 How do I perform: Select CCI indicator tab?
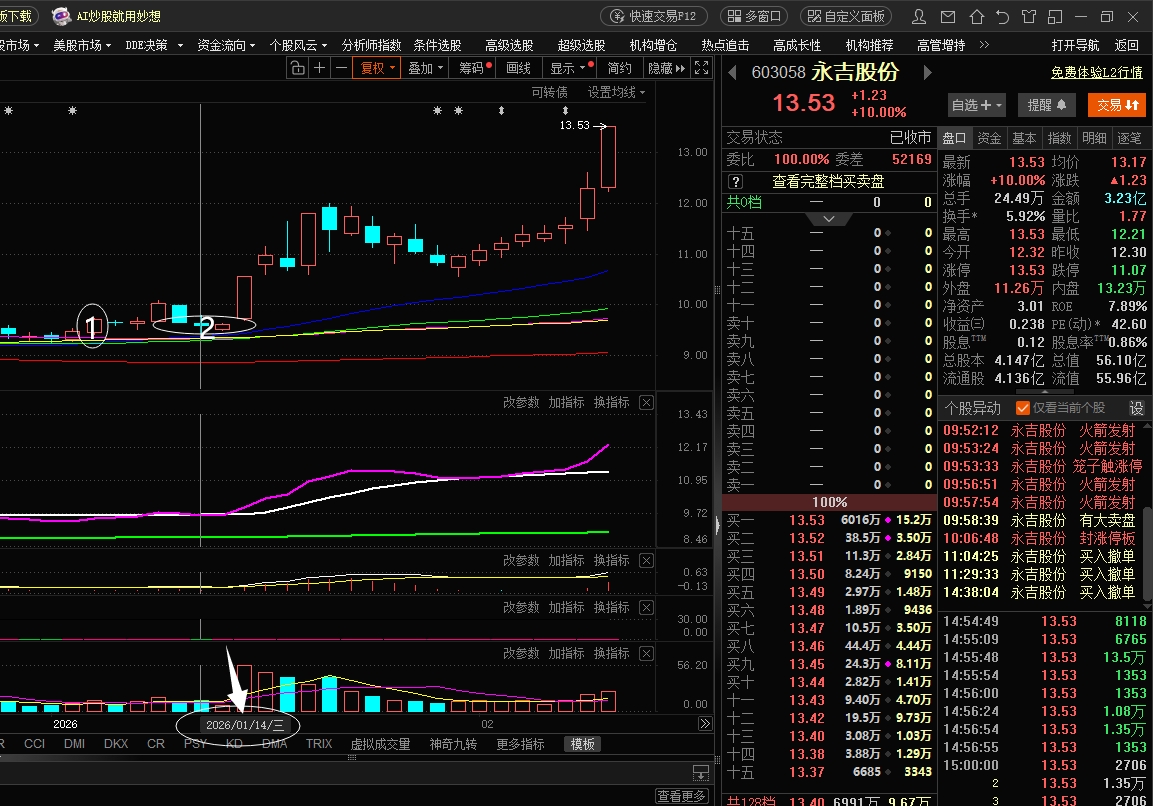[x=35, y=743]
